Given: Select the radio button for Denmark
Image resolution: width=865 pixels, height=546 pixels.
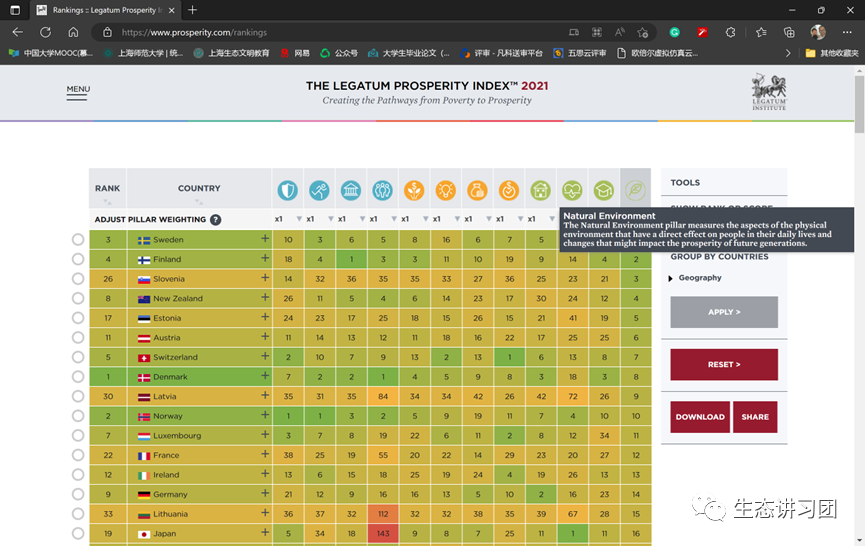Looking at the screenshot, I should click(78, 377).
